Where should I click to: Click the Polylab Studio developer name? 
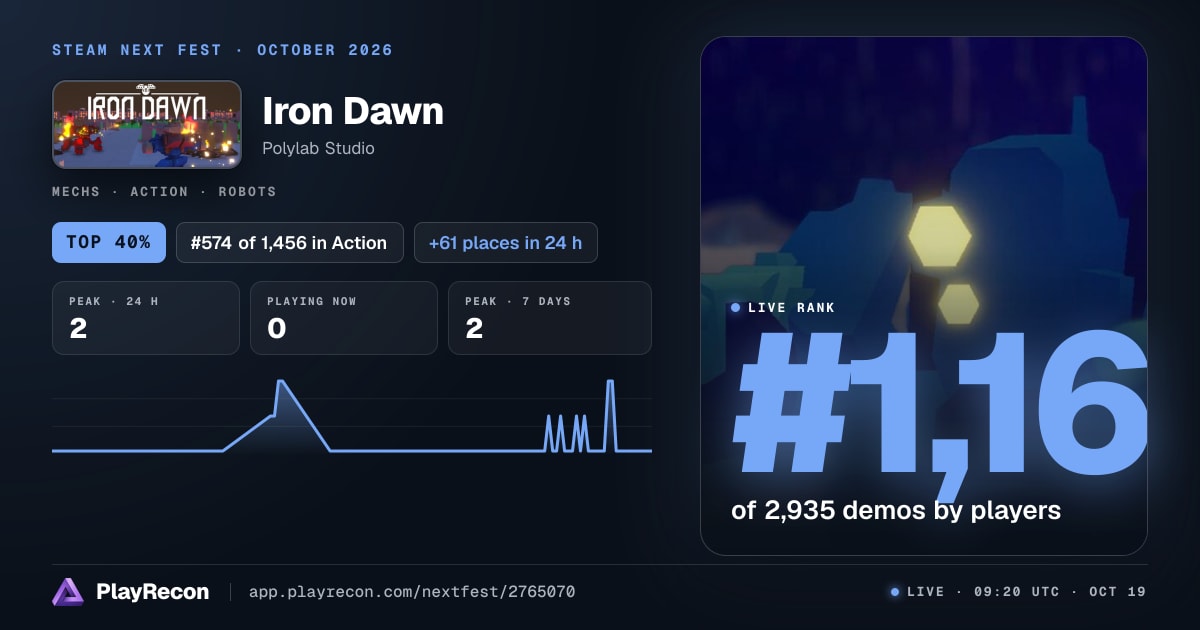[318, 148]
